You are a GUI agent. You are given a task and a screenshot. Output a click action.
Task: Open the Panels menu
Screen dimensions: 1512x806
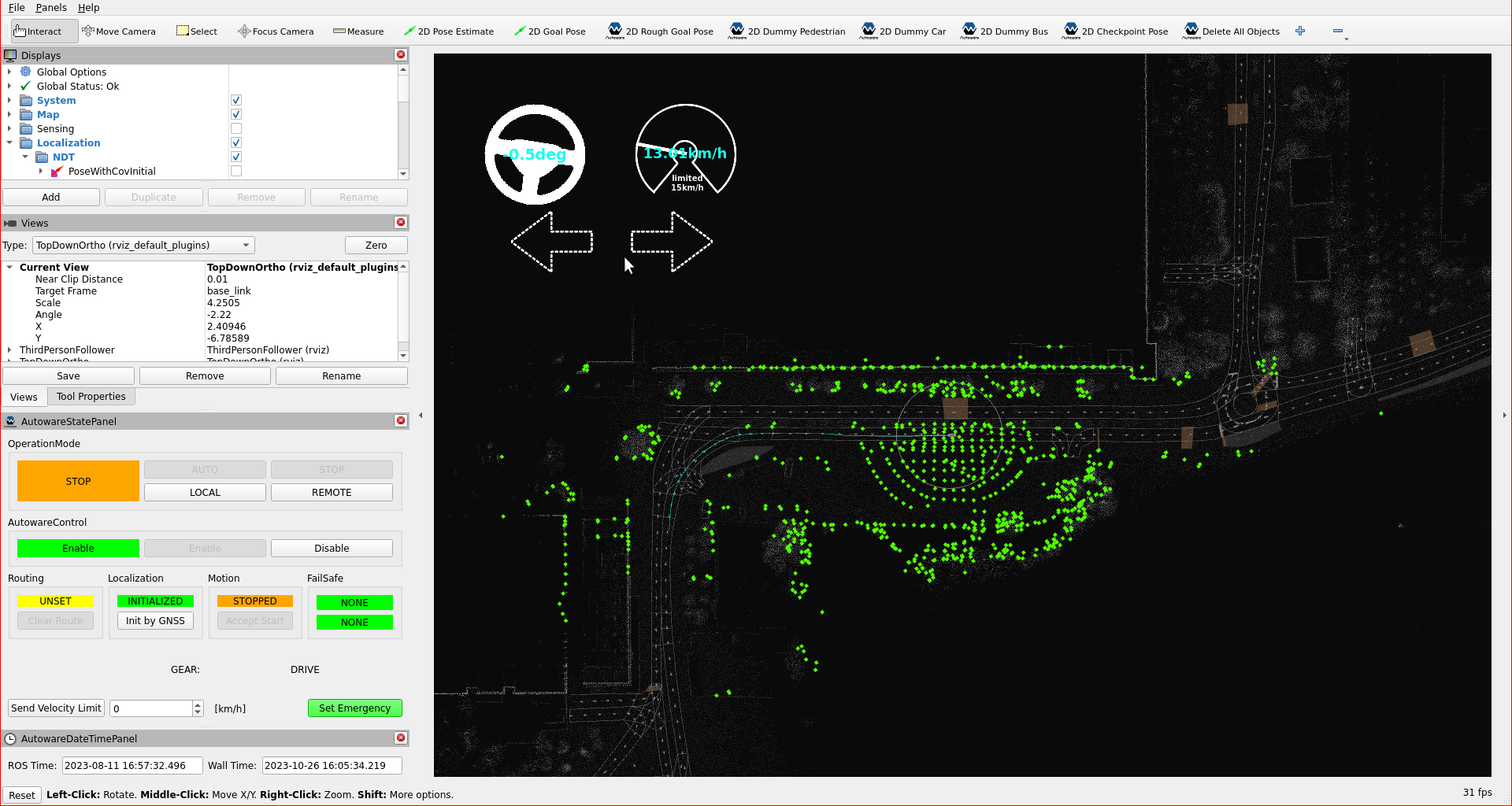51,8
